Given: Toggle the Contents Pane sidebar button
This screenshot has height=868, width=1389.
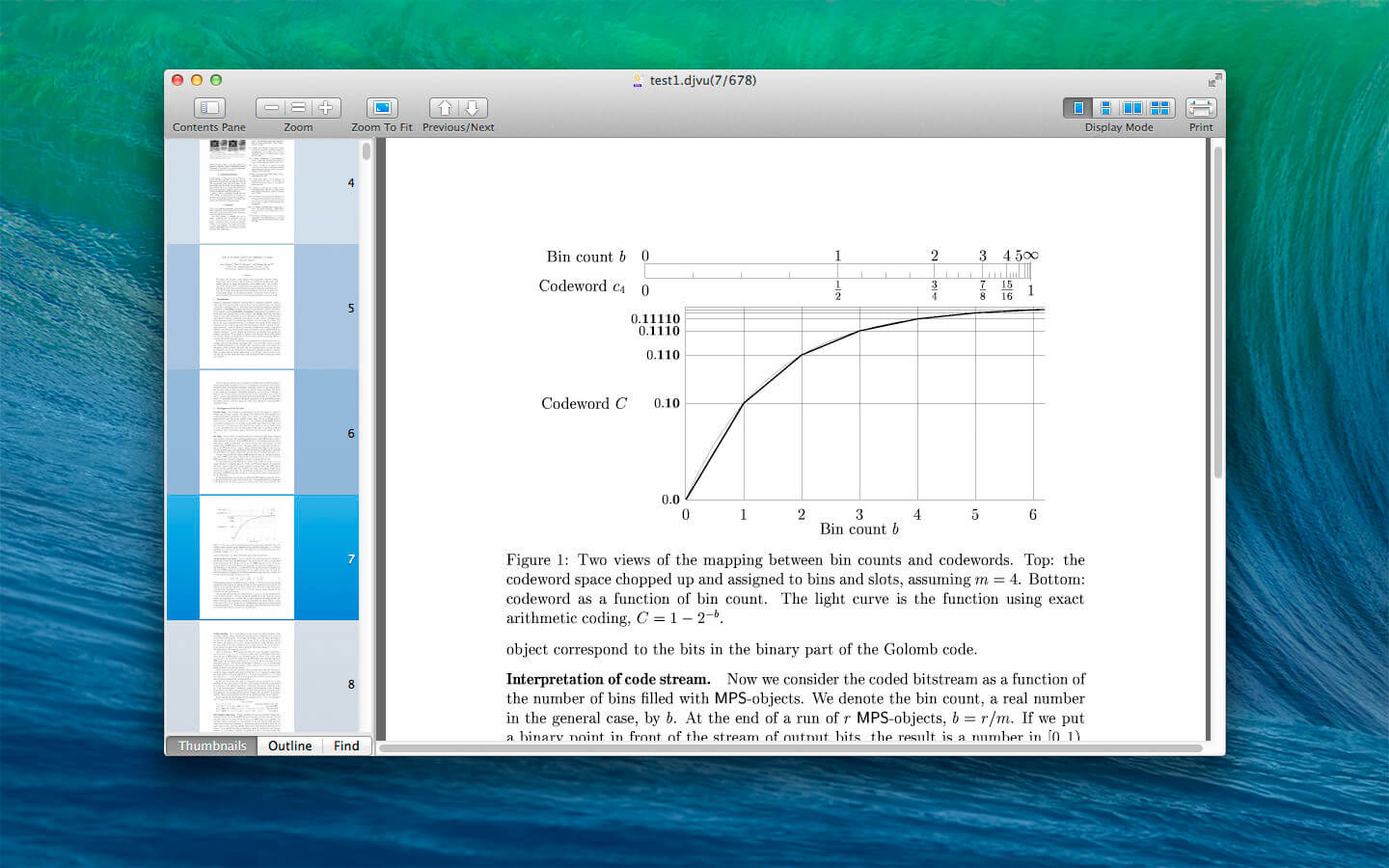Looking at the screenshot, I should tap(209, 108).
